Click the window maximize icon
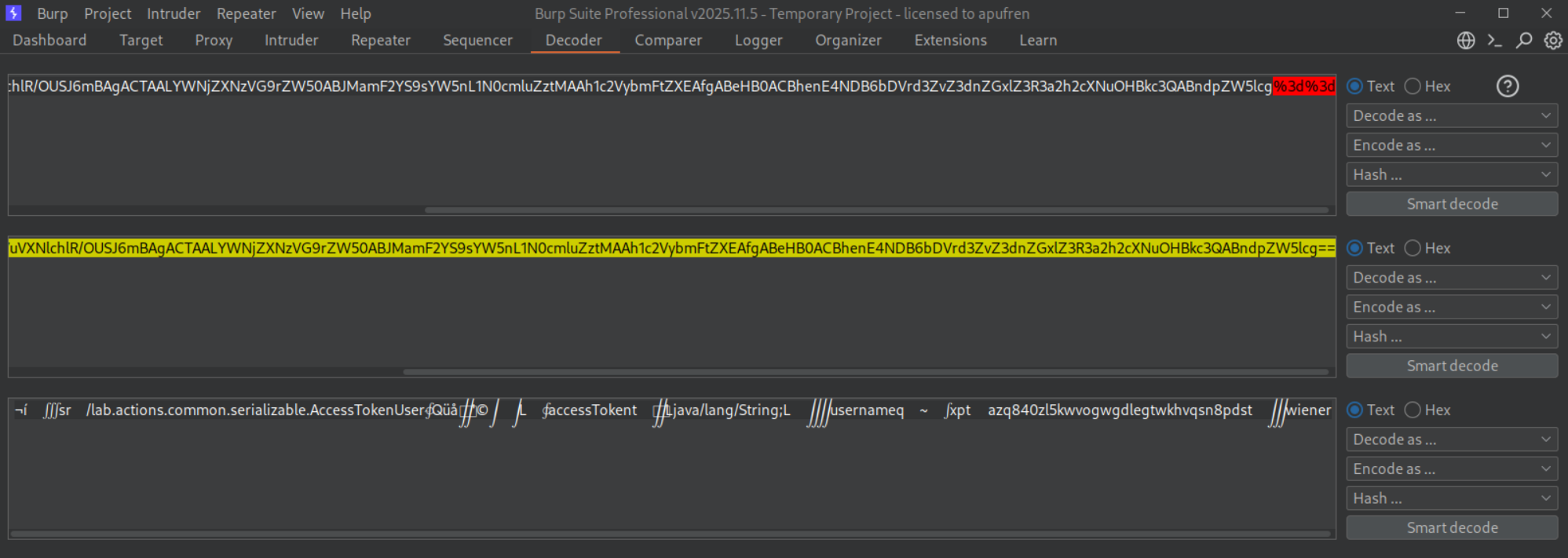Image resolution: width=1568 pixels, height=558 pixels. click(1503, 13)
